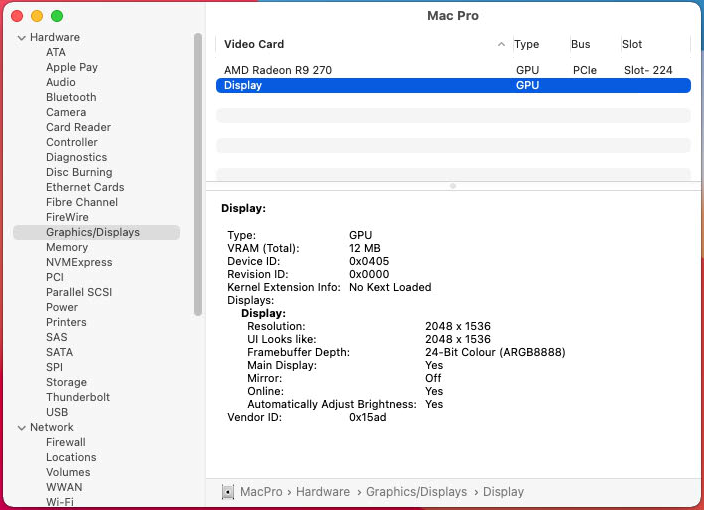Open the Printers section

[66, 322]
